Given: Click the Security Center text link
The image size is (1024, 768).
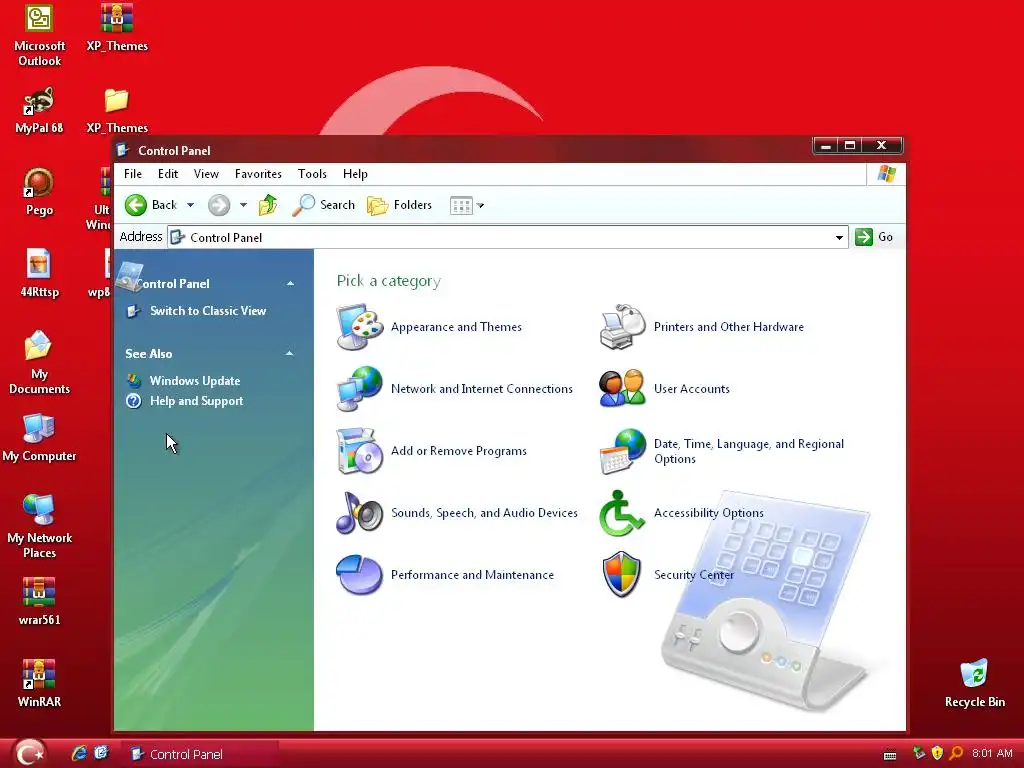Looking at the screenshot, I should 694,575.
